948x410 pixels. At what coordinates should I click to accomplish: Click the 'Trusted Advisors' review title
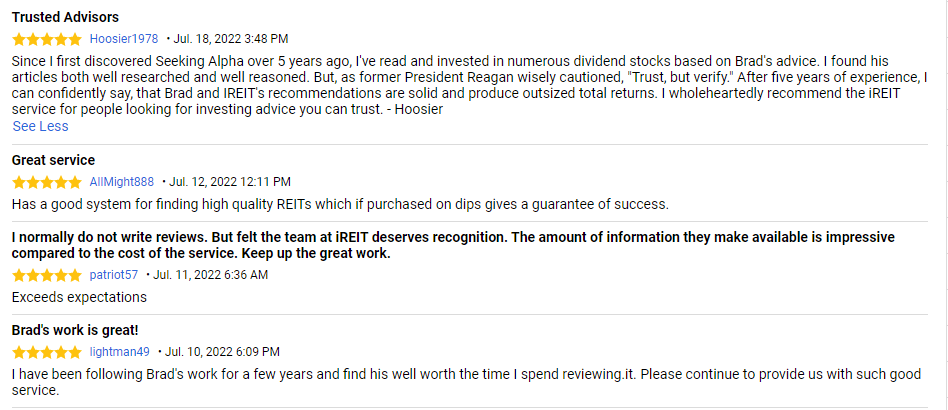pos(65,18)
